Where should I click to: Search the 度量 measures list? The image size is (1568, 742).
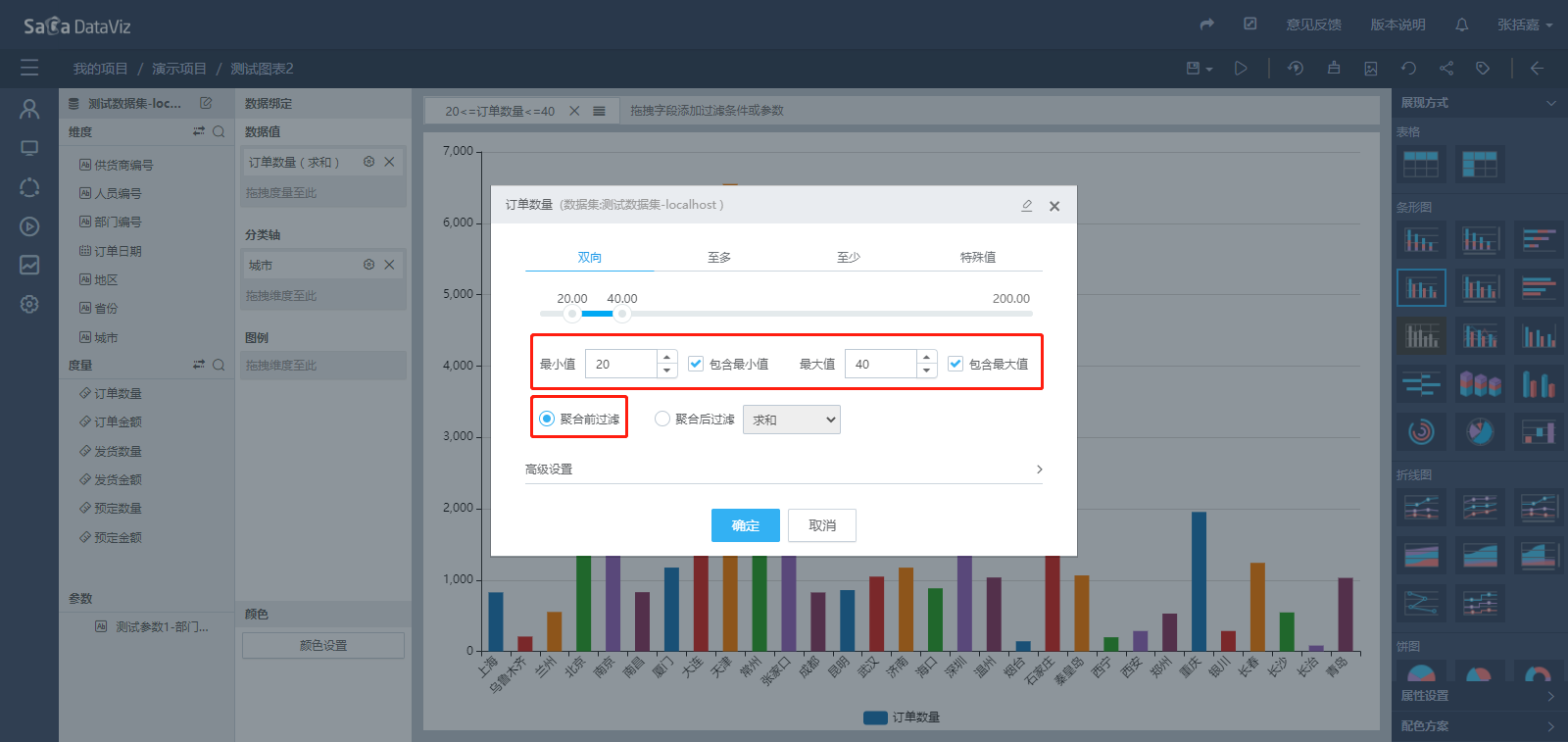tap(219, 365)
